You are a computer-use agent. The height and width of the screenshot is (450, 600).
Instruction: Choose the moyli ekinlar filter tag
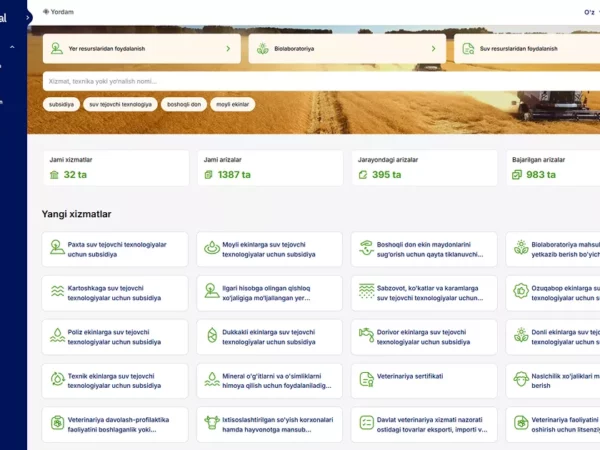(x=232, y=104)
